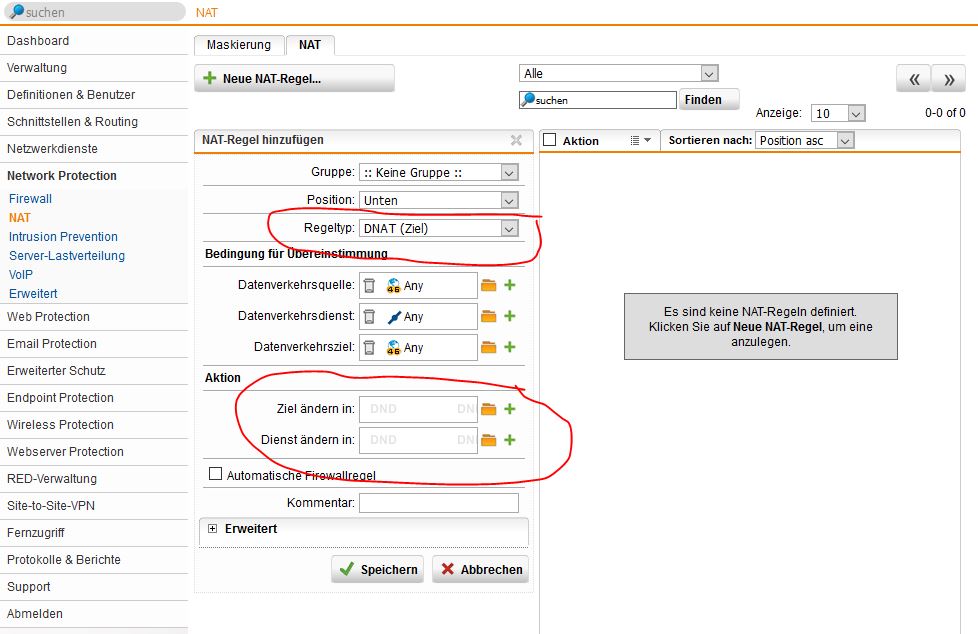Go to next page with double-right arrow
This screenshot has width=978, height=634.
(x=948, y=79)
